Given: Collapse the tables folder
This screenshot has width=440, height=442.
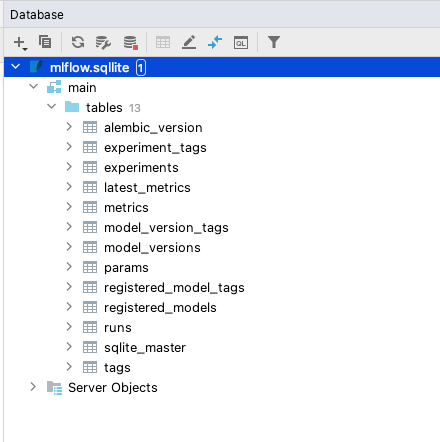Looking at the screenshot, I should click(52, 107).
